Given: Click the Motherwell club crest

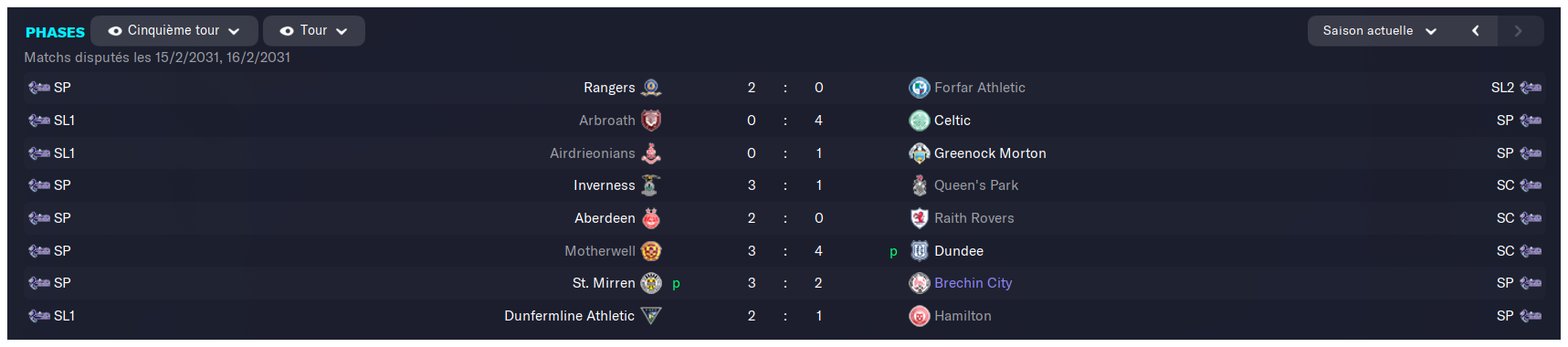Looking at the screenshot, I should (x=651, y=251).
